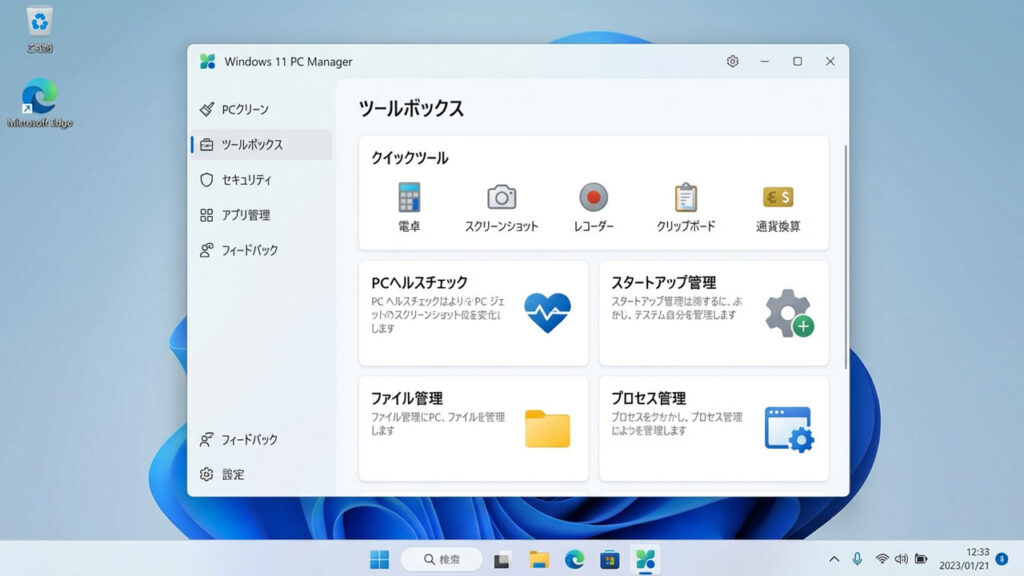Open the クリップボード clipboard tool

686,207
